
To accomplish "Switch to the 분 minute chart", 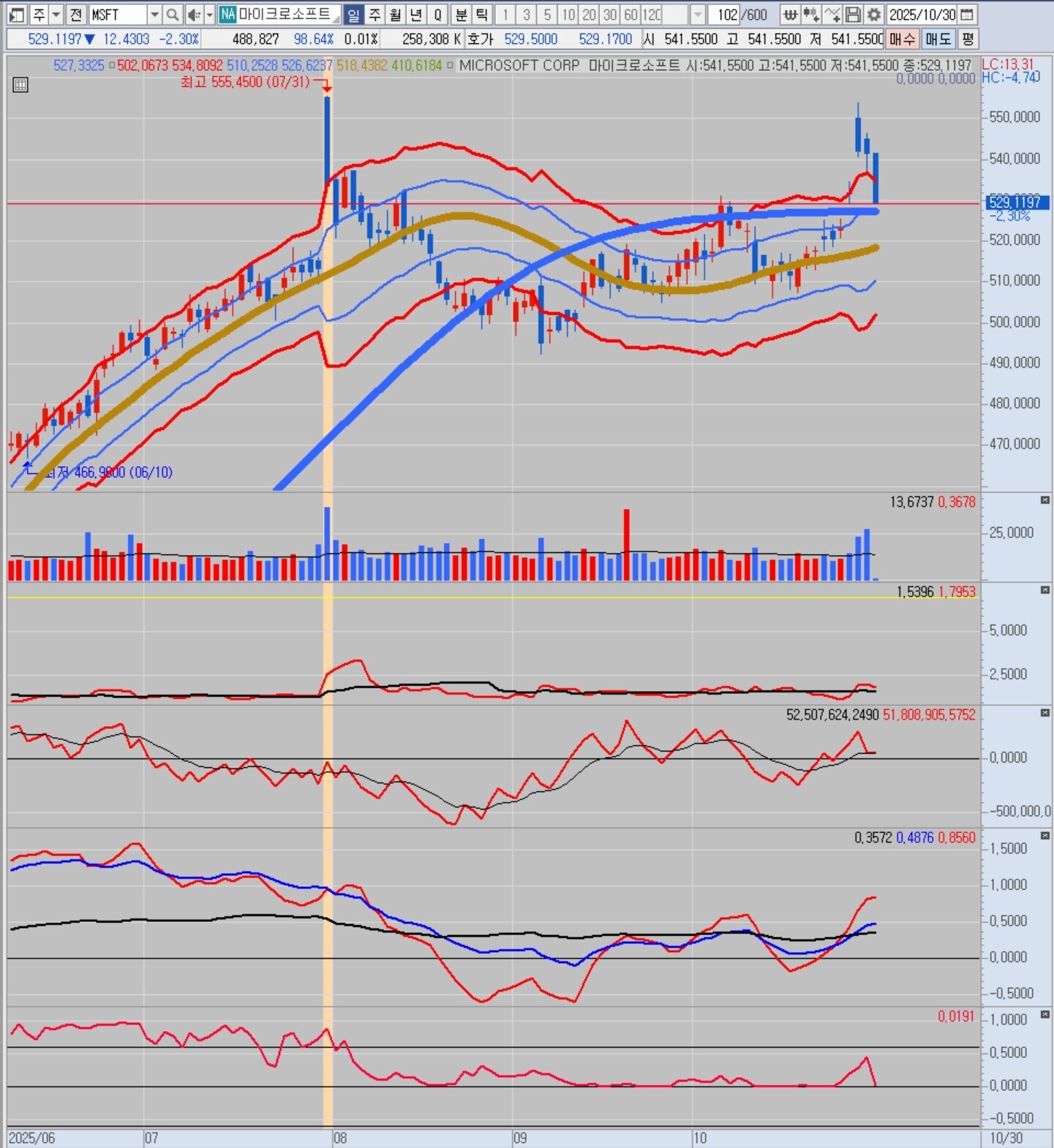I will pyautogui.click(x=462, y=14).
